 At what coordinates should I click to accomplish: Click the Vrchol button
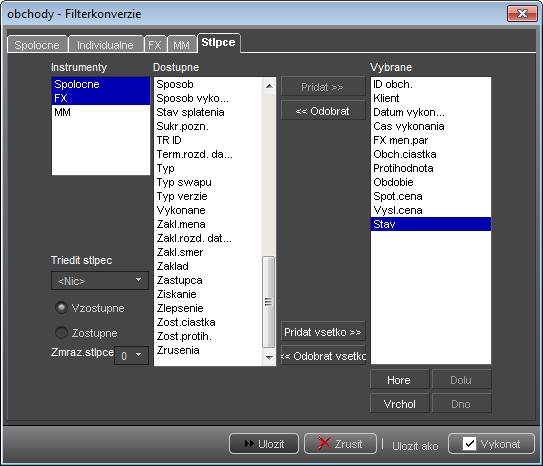[399, 404]
